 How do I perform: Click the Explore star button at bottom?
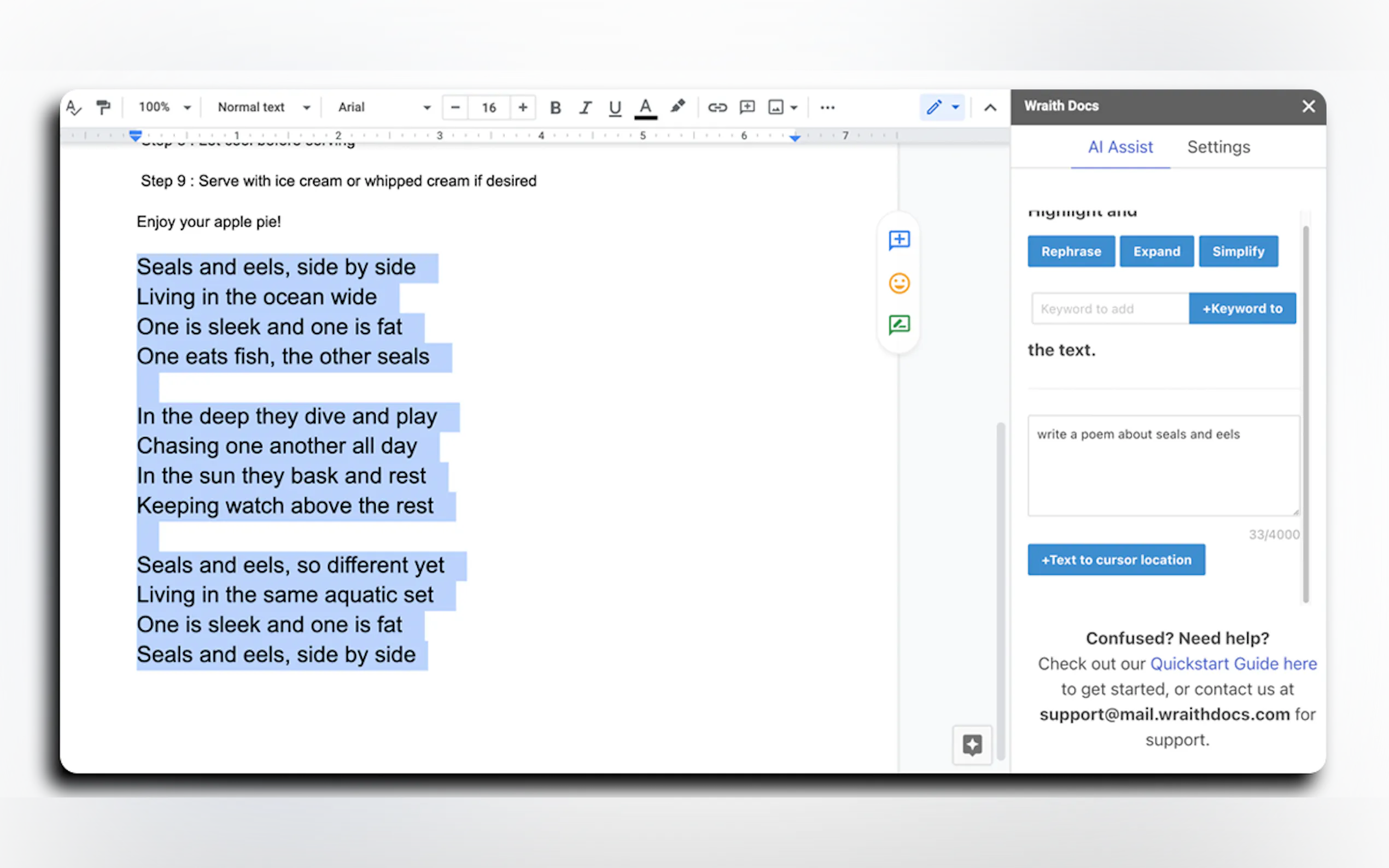click(972, 745)
